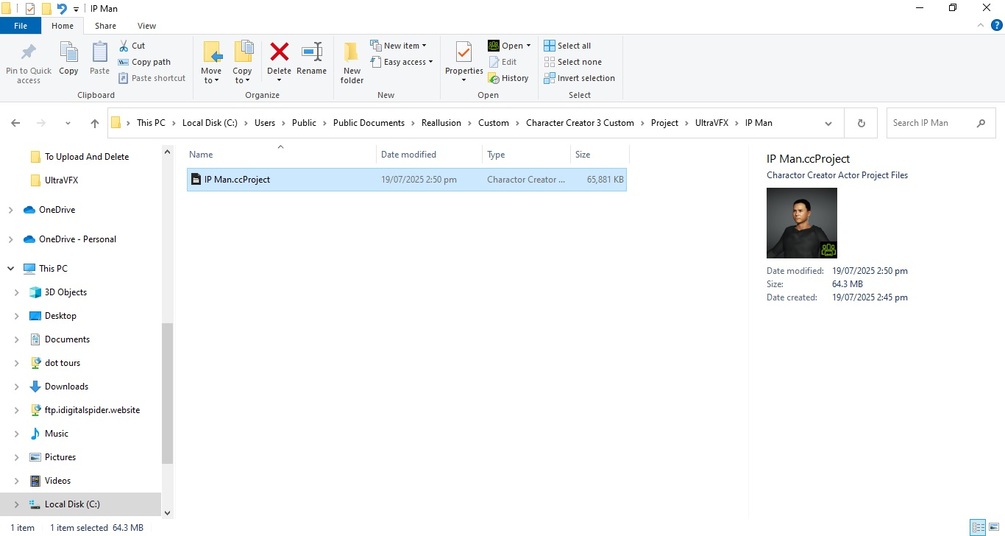
Task: Click the Edit ribbon item
Action: [x=503, y=62]
